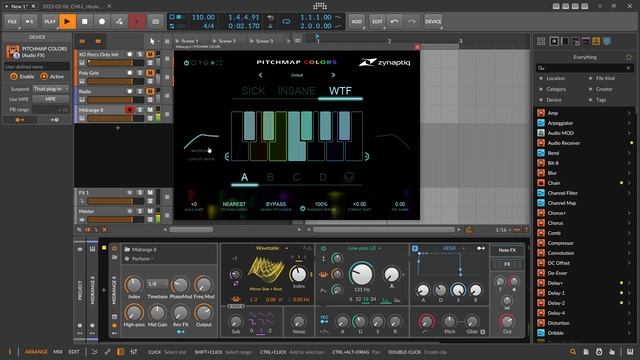This screenshot has height=360, width=640.
Task: Disarm record on Midrange 8 track
Action: click(129, 110)
